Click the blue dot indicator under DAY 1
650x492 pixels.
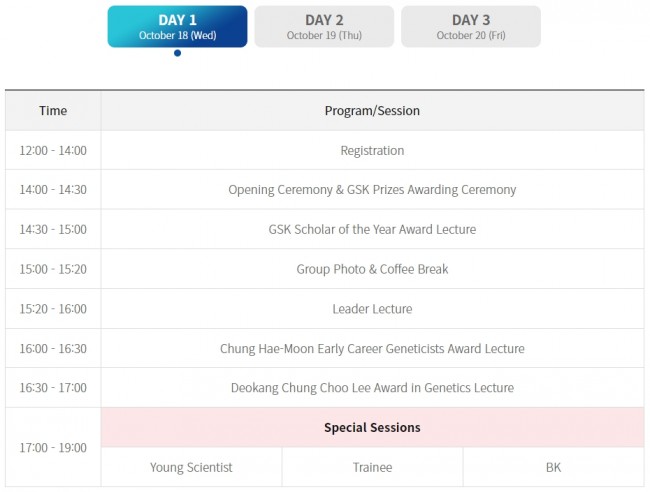click(x=177, y=53)
